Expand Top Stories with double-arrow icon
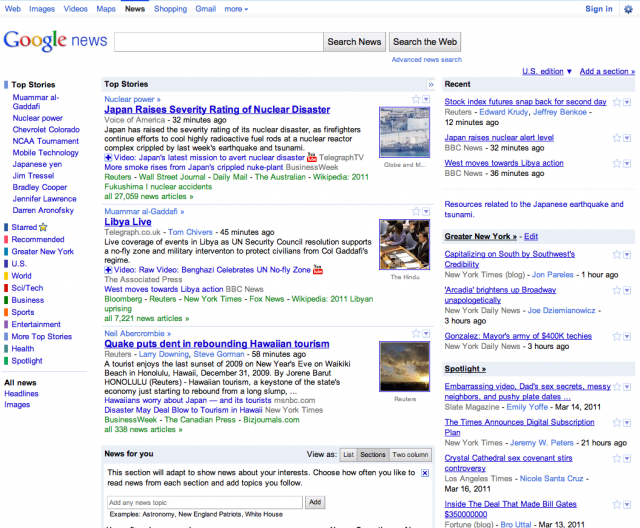The width and height of the screenshot is (640, 528). 431,84
